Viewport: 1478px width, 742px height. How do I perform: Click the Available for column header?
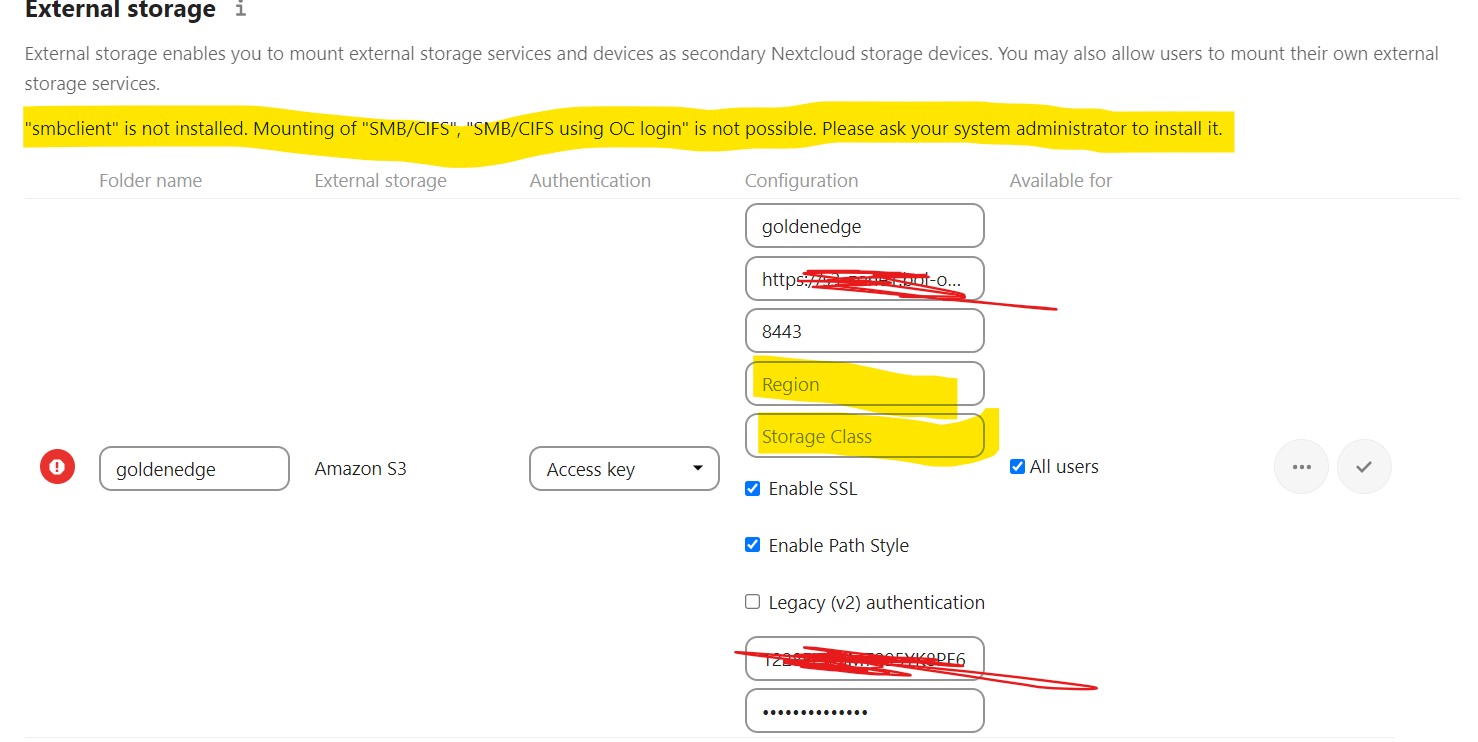pyautogui.click(x=1060, y=181)
